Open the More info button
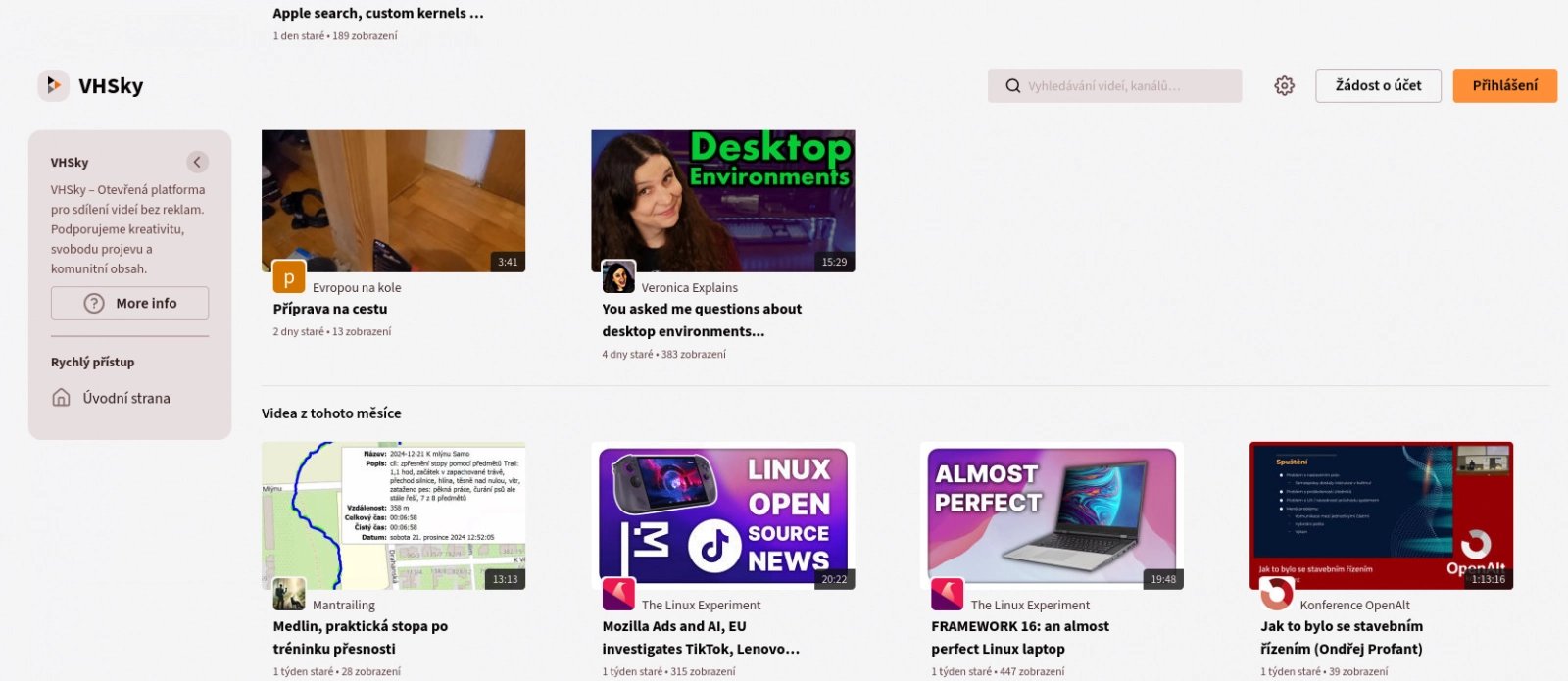This screenshot has width=1568, height=681. tap(129, 304)
